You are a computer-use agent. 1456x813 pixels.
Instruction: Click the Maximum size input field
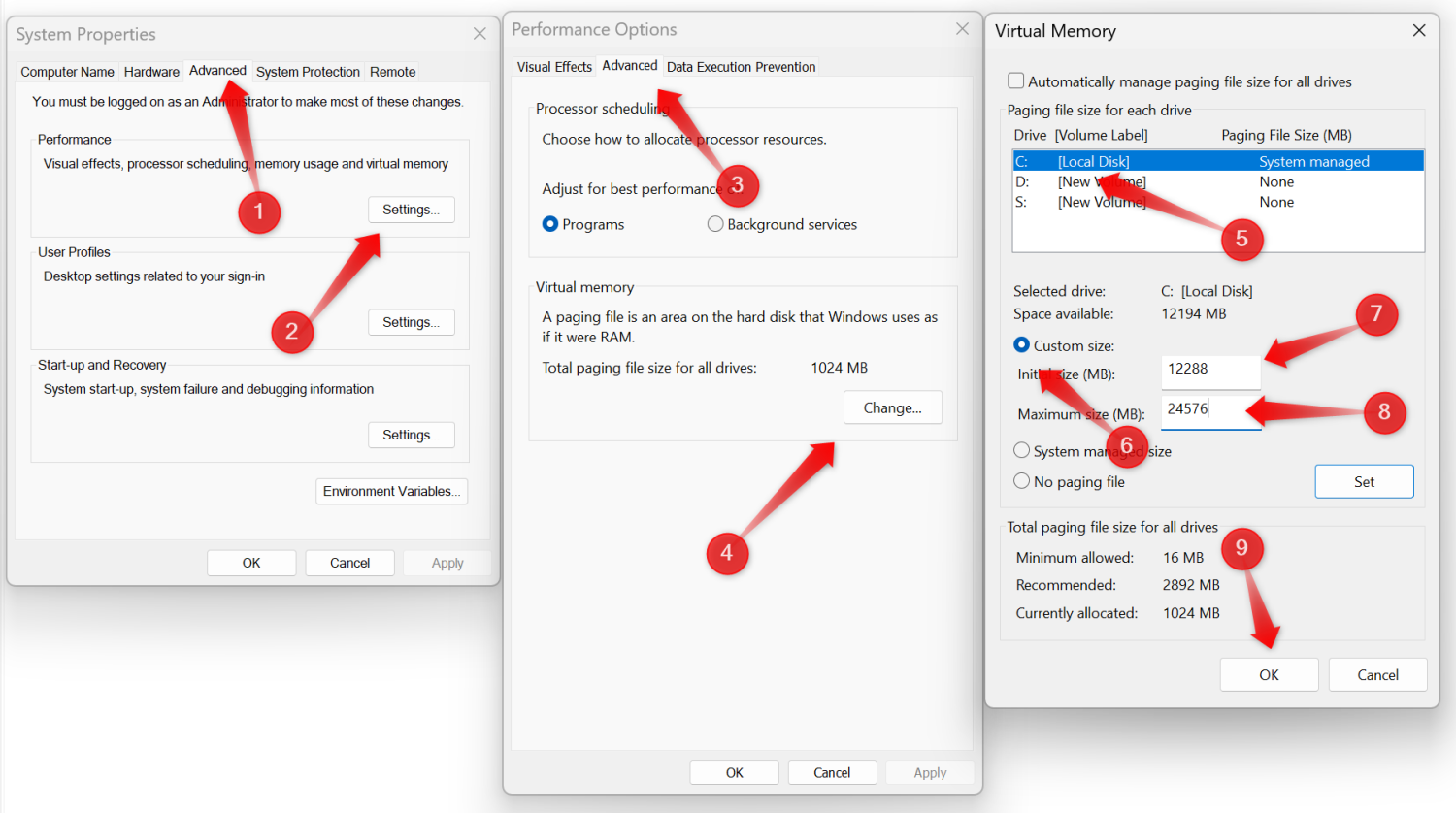pyautogui.click(x=1209, y=410)
